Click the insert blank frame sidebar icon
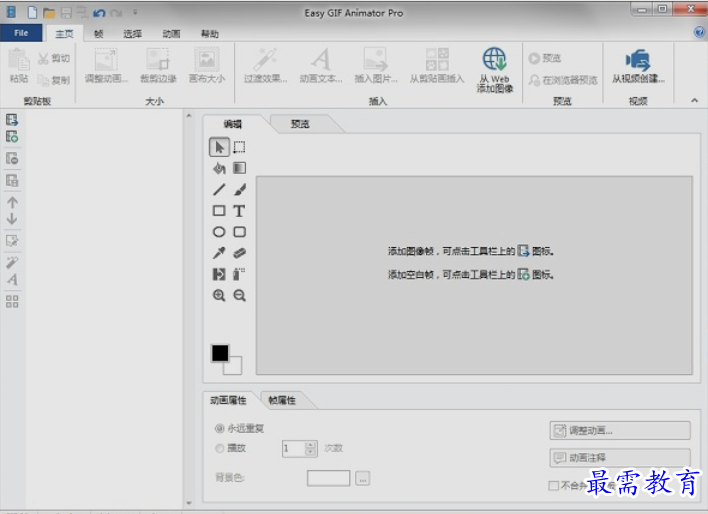 coord(12,136)
